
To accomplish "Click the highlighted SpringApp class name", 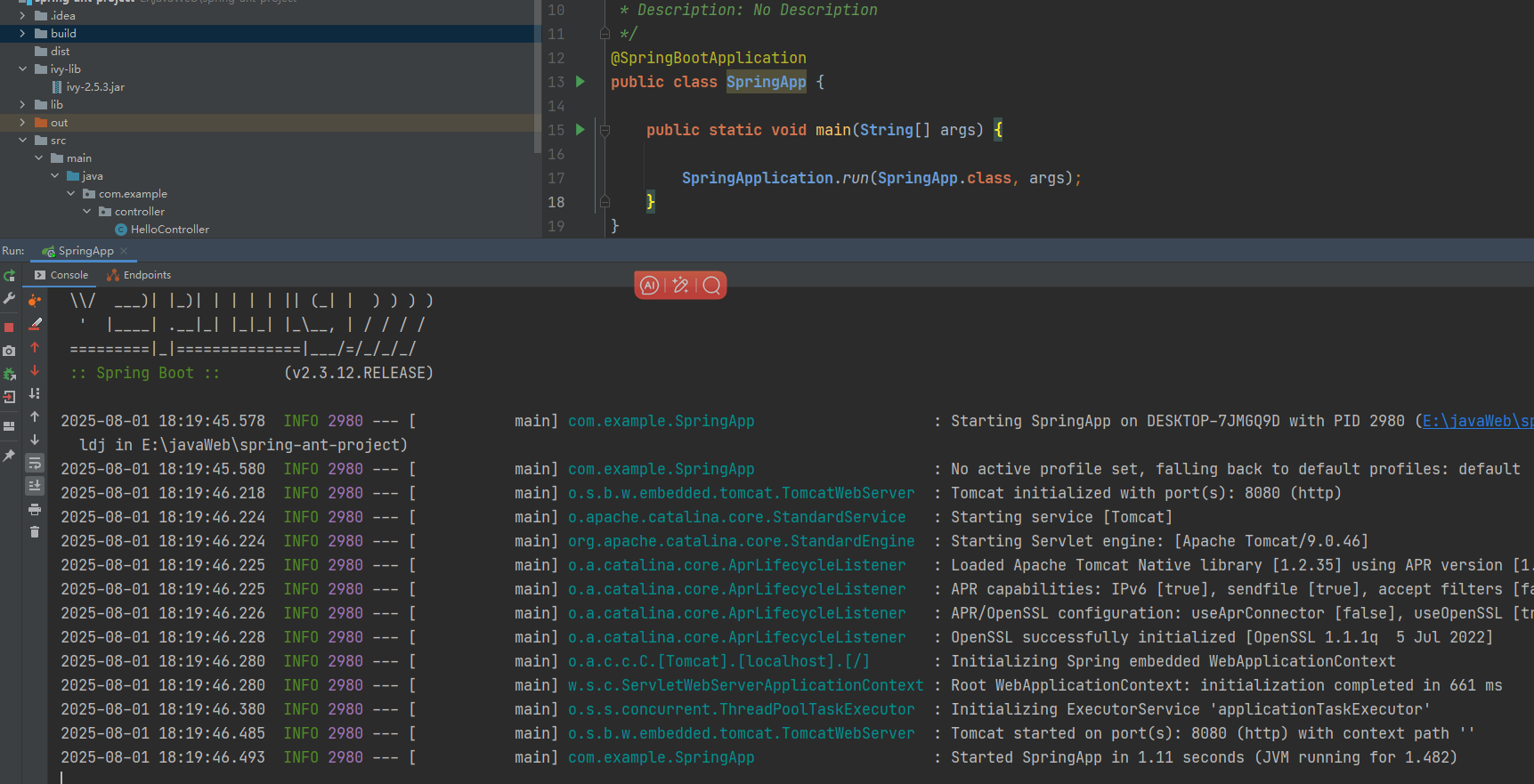I will click(766, 82).
